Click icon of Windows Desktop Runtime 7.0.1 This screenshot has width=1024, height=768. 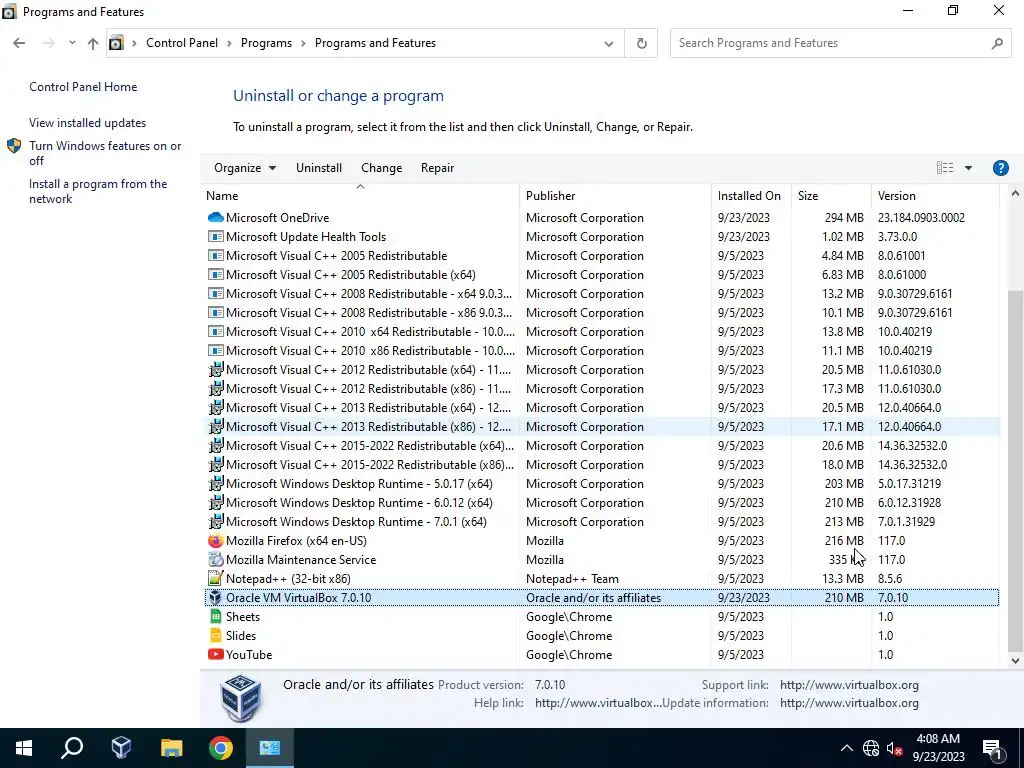(216, 522)
